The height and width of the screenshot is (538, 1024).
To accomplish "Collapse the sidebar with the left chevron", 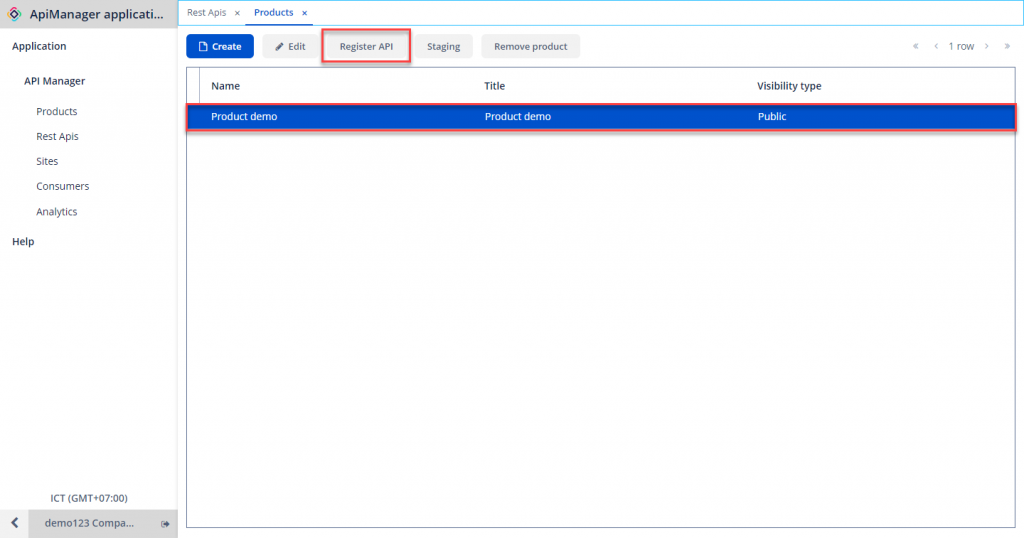I will pos(14,523).
